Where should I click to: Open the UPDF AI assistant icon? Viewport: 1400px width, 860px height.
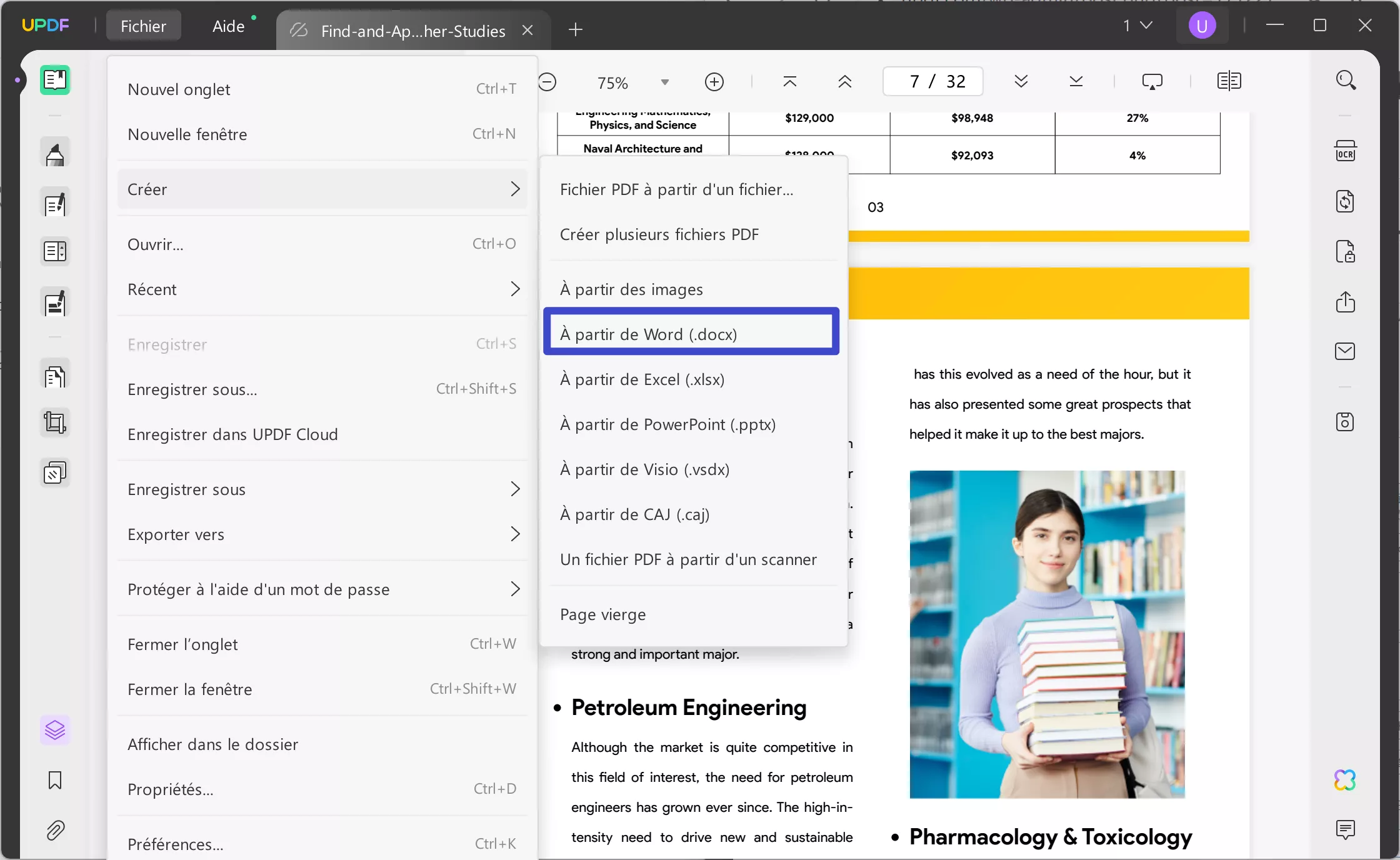1346,780
